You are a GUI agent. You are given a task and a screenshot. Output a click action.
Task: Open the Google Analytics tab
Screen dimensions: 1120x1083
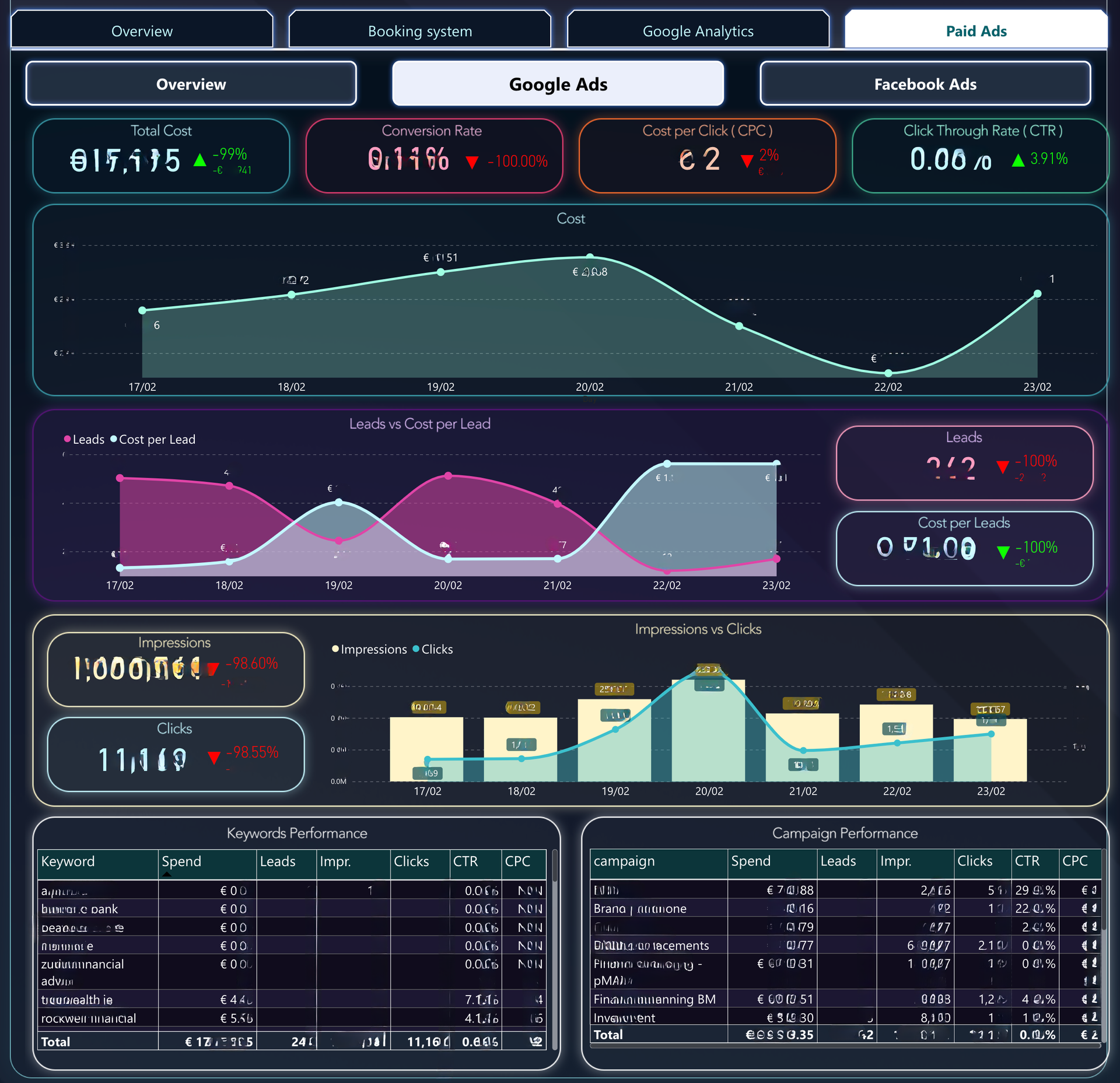tap(698, 30)
